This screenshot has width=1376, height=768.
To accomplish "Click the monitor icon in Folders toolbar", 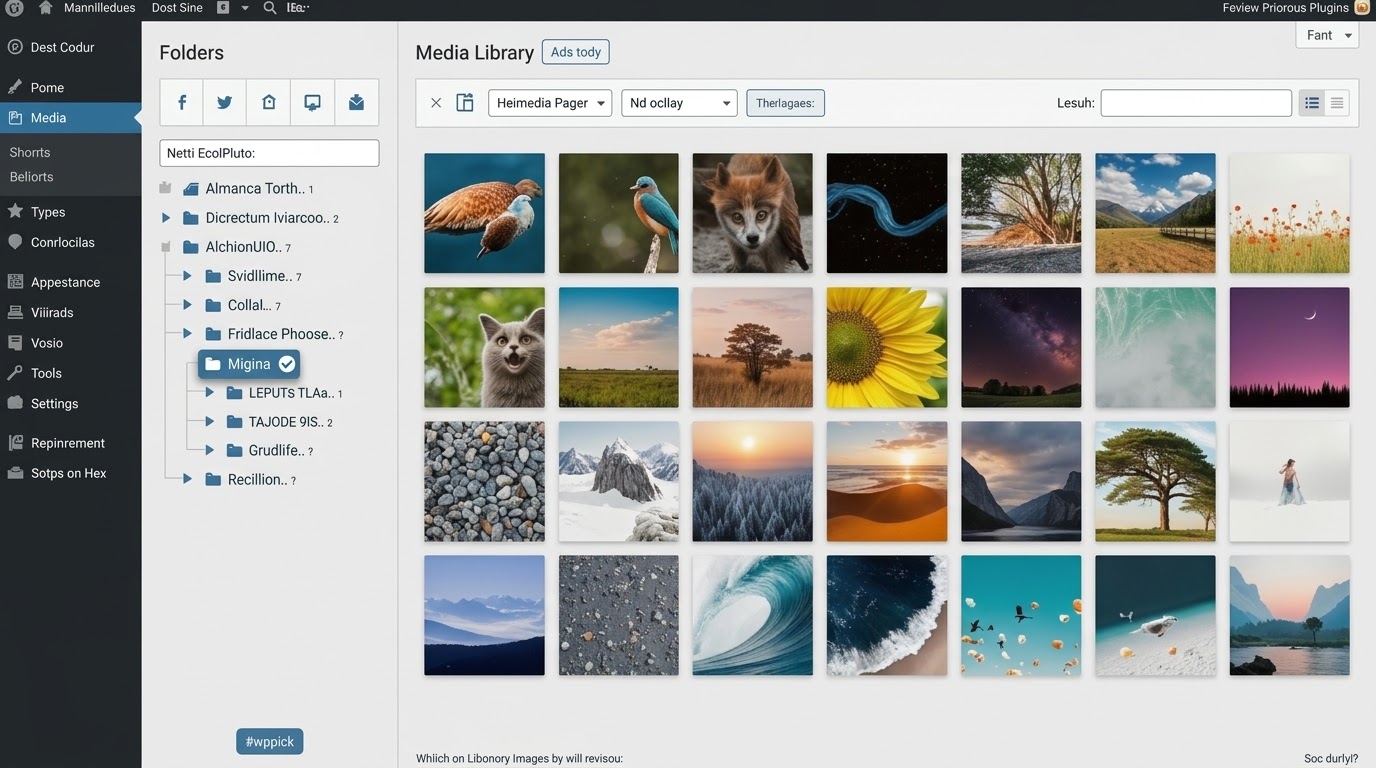I will [x=313, y=102].
